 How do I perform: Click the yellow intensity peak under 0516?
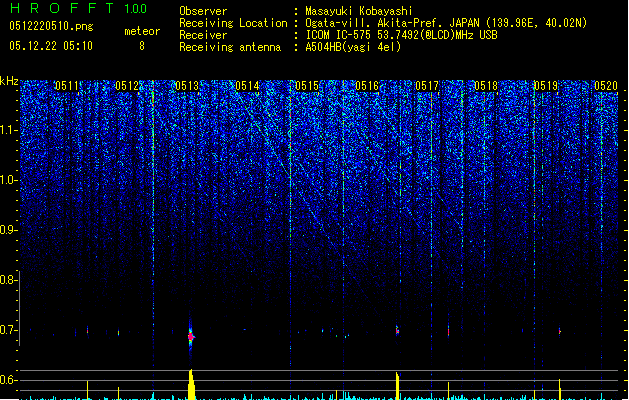tap(398, 386)
